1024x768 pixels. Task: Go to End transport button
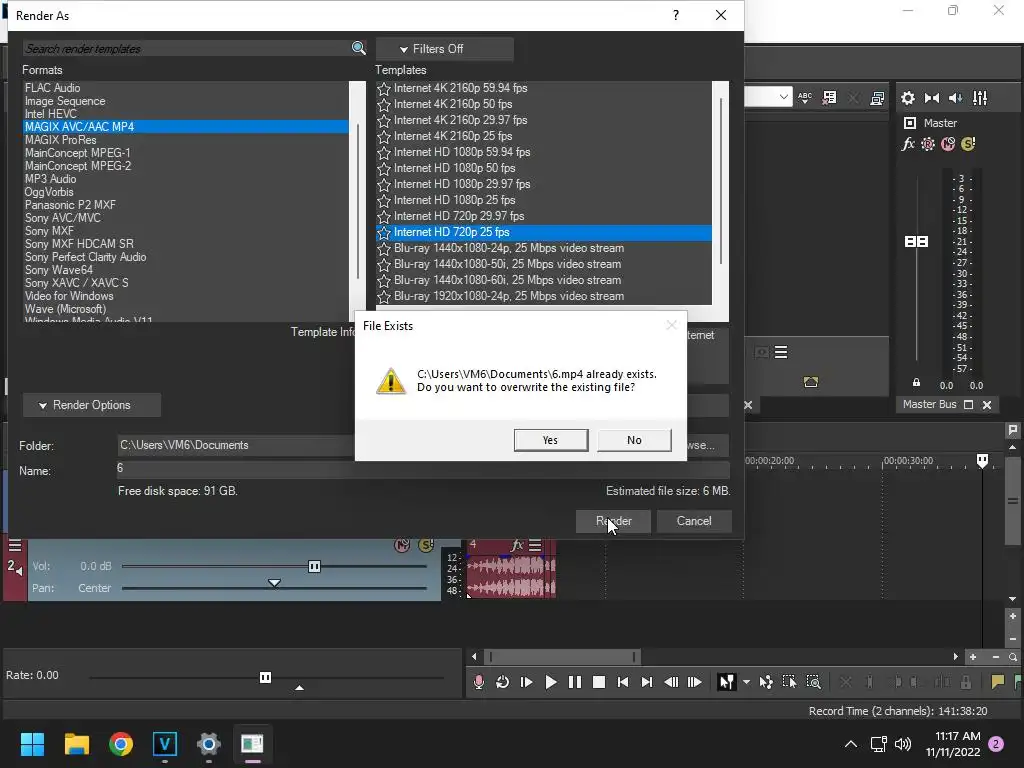point(647,682)
